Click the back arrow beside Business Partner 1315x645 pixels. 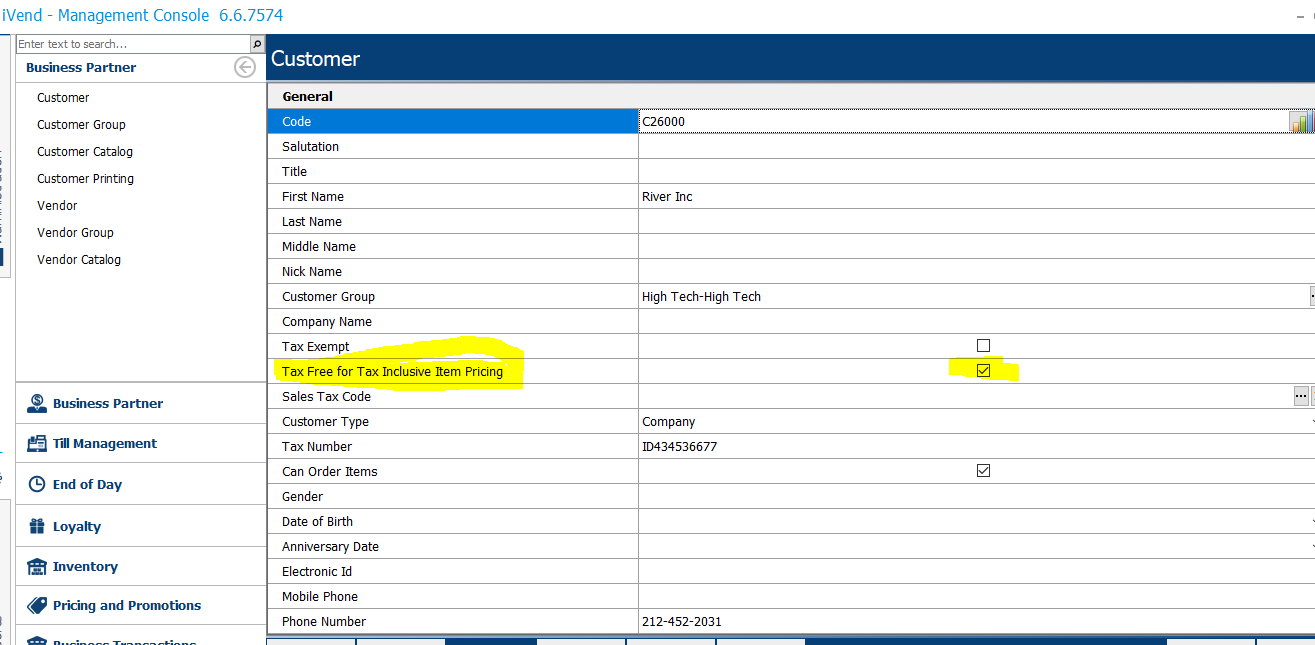click(x=245, y=67)
